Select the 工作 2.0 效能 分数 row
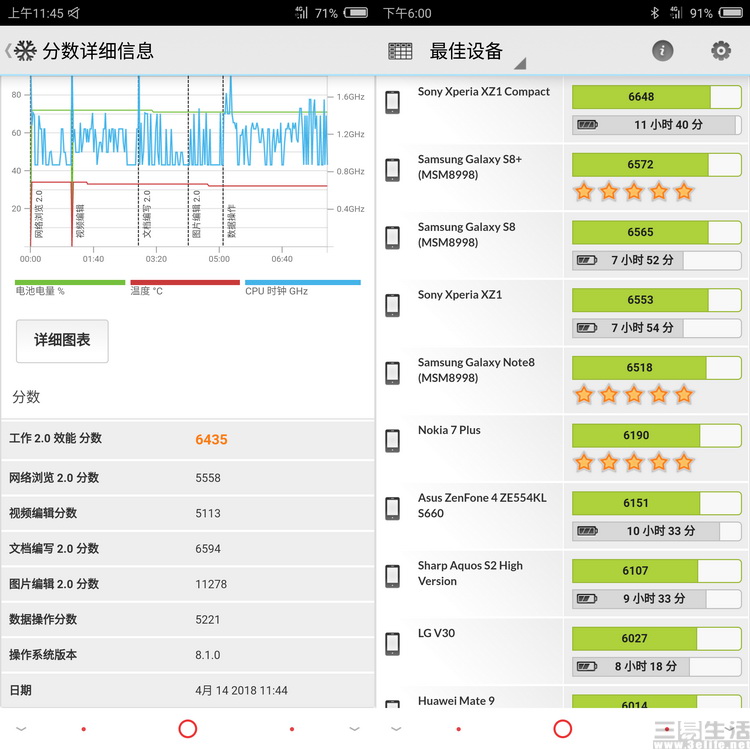 (x=188, y=440)
